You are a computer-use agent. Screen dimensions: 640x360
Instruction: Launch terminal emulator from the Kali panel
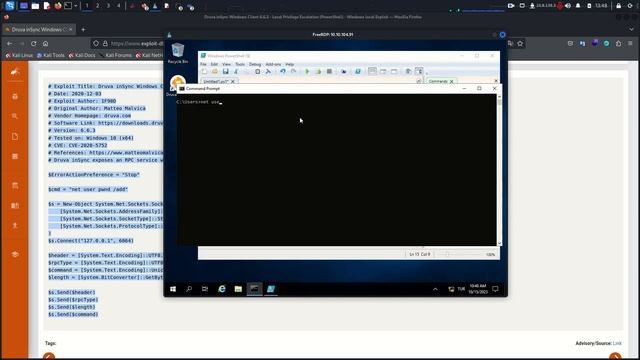(x=68, y=6)
